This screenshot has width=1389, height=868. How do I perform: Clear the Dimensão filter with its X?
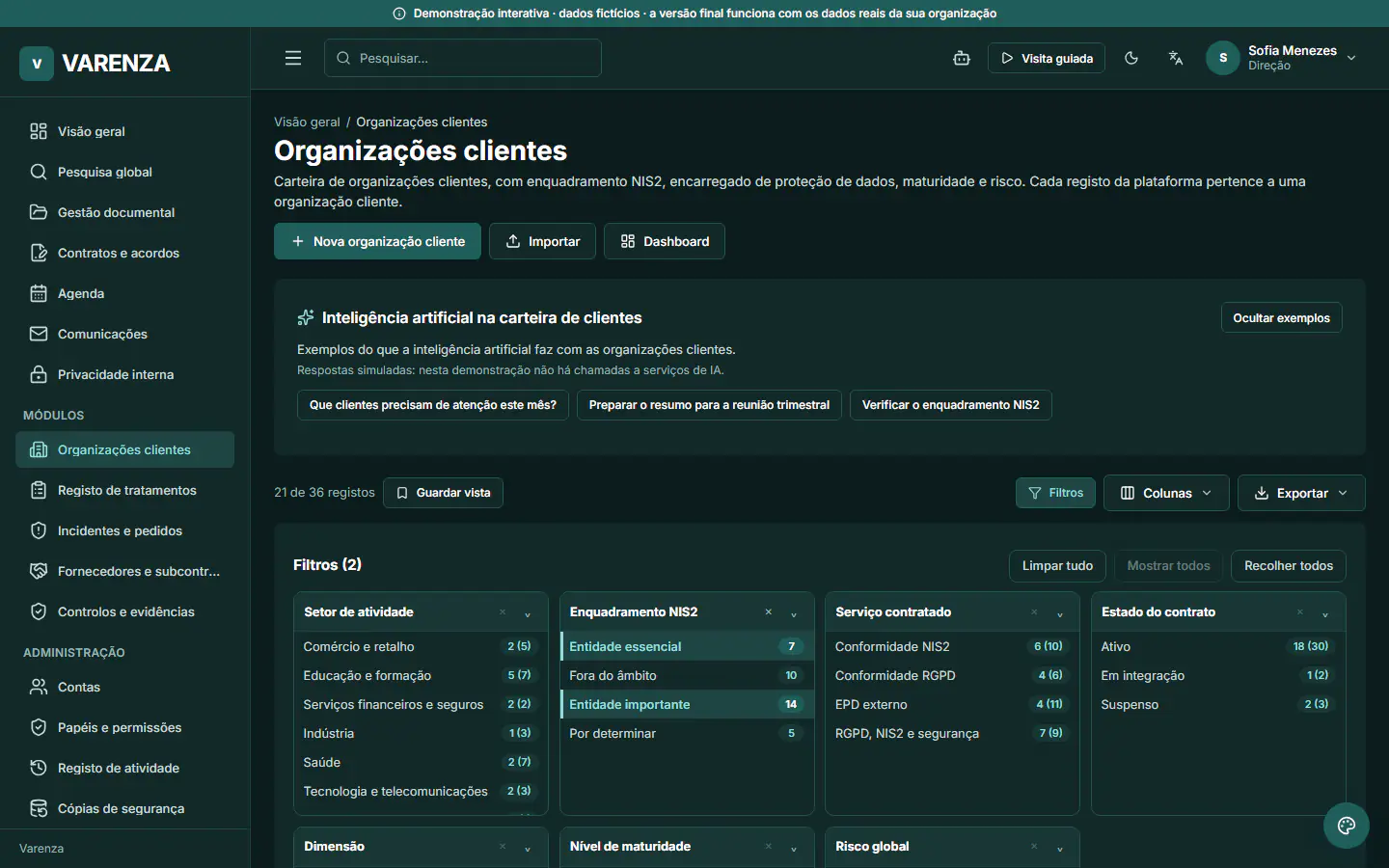[503, 847]
